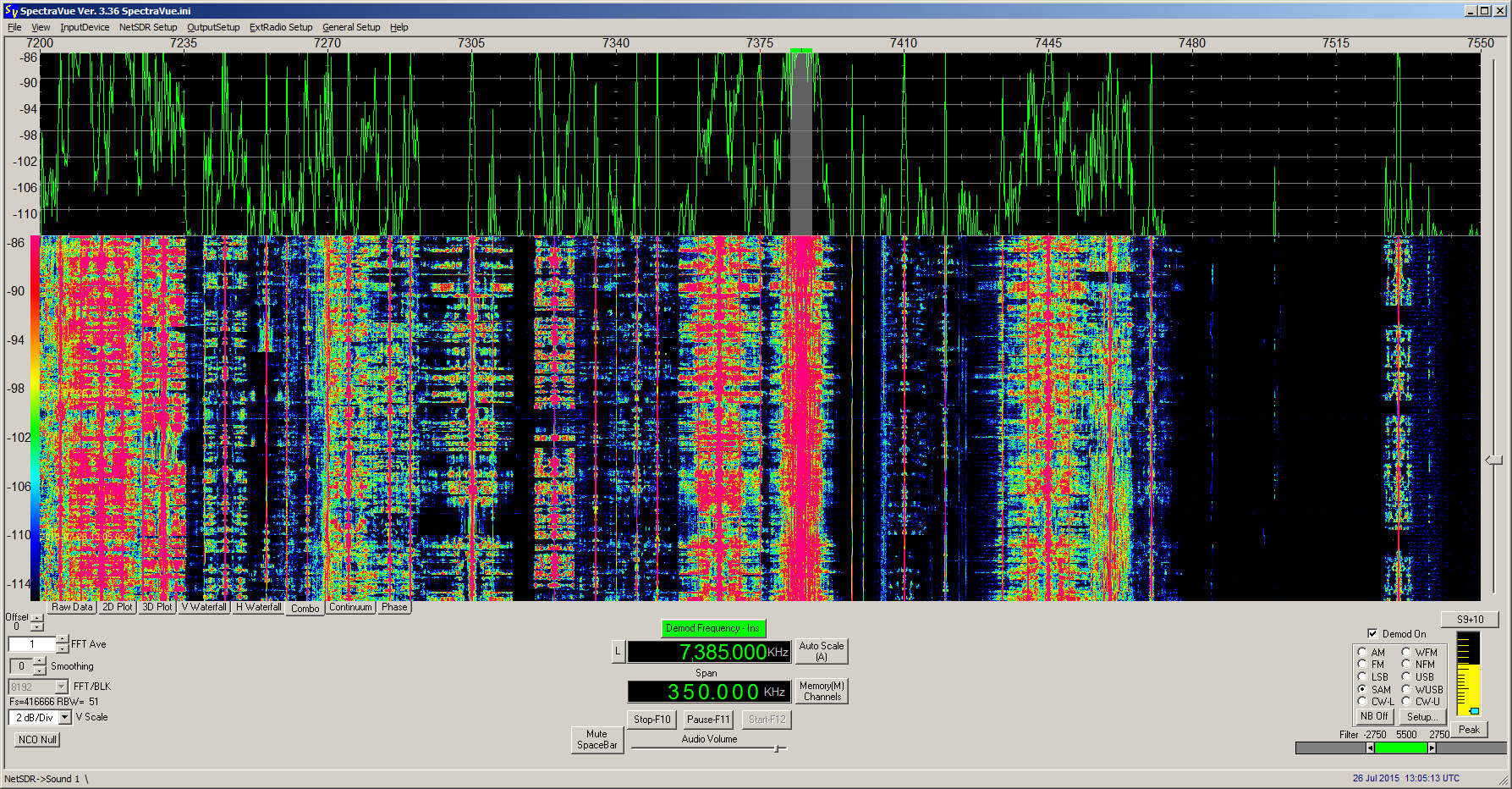The image size is (1512, 789).
Task: Decrease Smoothing with the down arrow
Action: pyautogui.click(x=40, y=670)
